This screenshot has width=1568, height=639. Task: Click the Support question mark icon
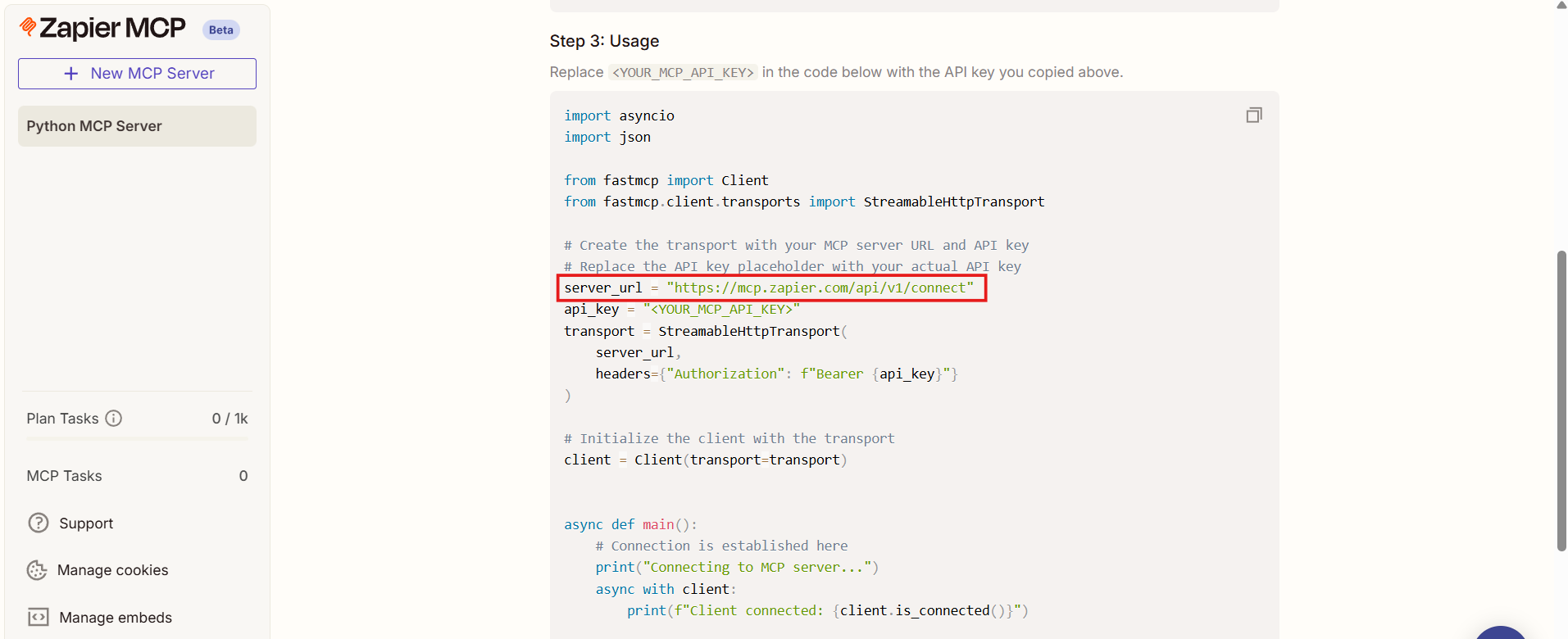pyautogui.click(x=39, y=523)
